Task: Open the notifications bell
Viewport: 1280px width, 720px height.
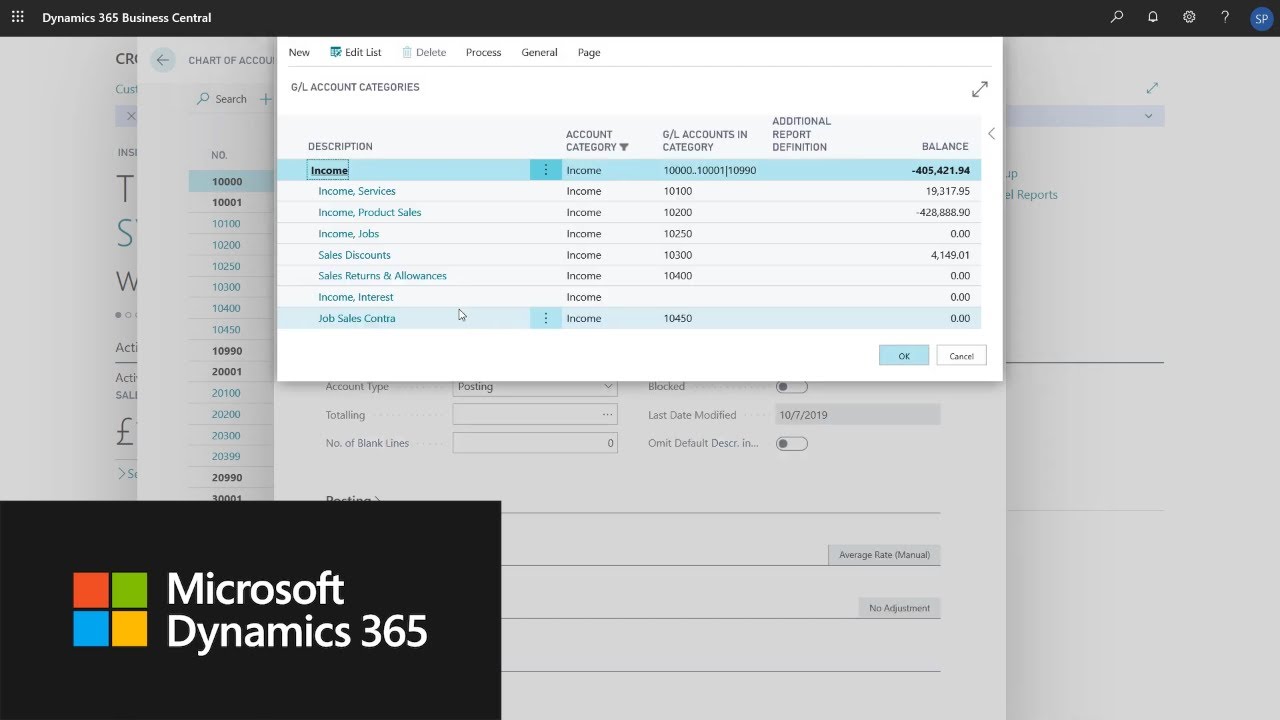Action: pyautogui.click(x=1153, y=17)
